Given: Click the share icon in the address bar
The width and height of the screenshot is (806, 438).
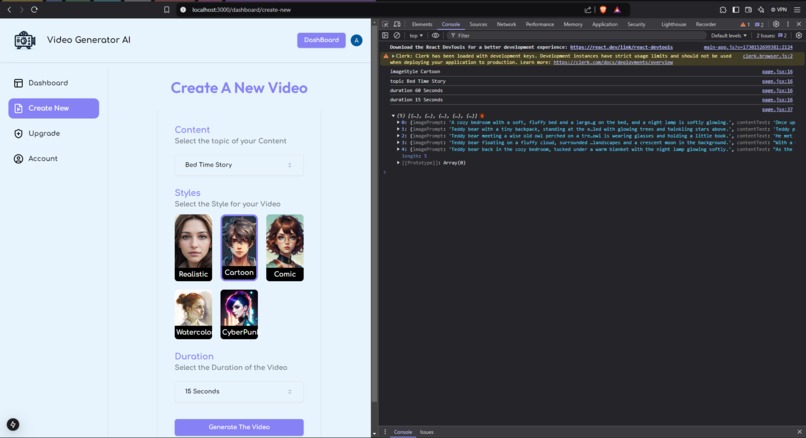Looking at the screenshot, I should [x=588, y=9].
